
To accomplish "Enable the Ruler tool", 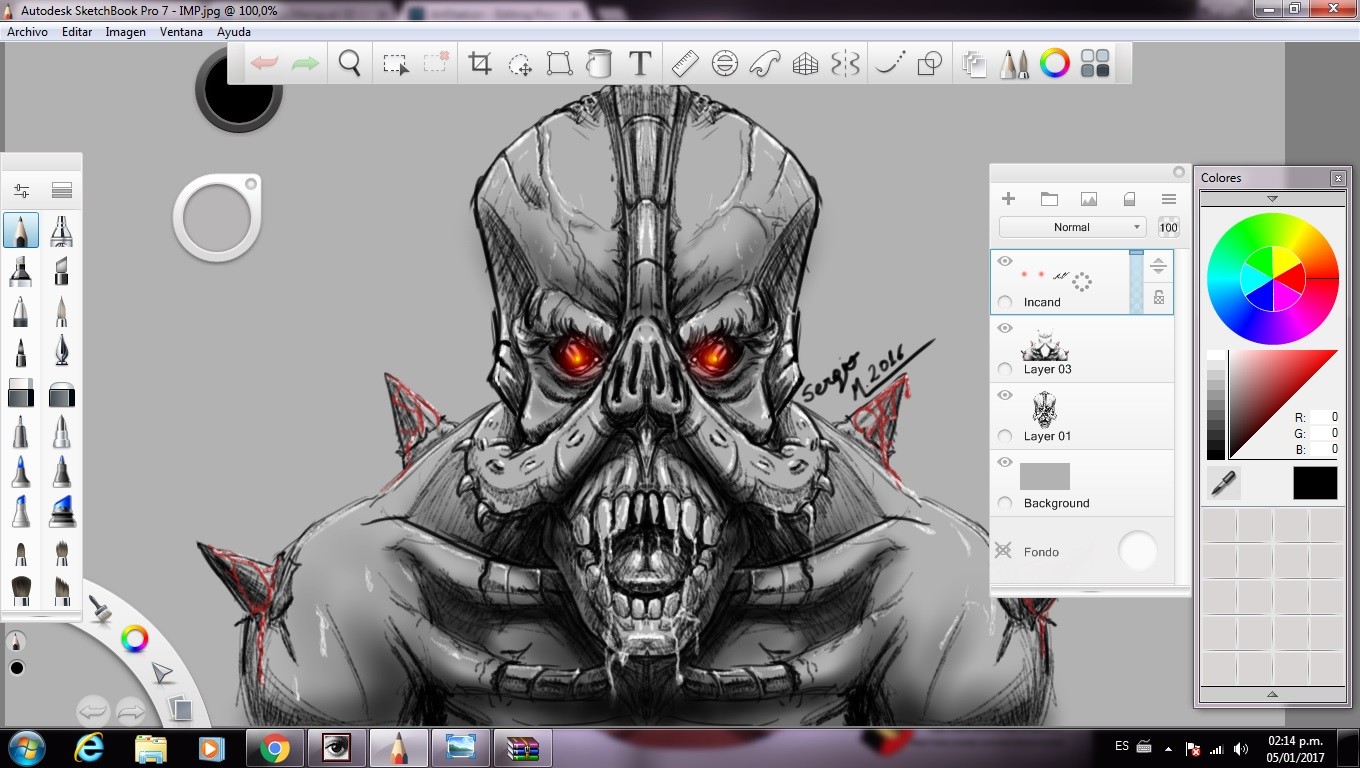I will click(684, 64).
